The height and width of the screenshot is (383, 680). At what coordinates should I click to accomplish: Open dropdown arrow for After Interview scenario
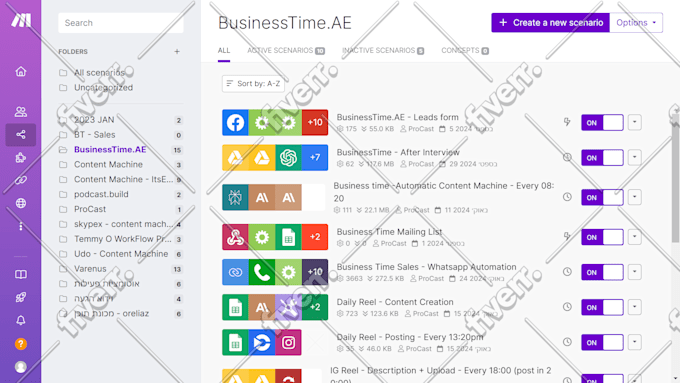click(634, 157)
